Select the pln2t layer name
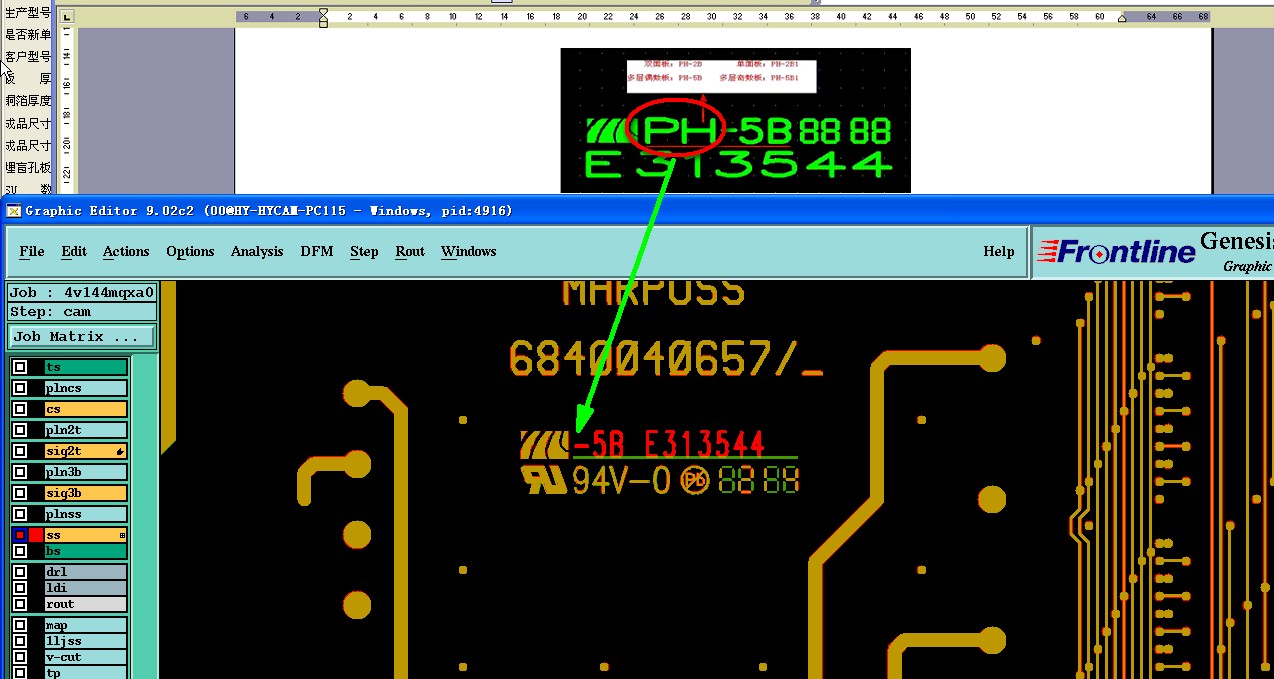Screen dimensions: 1274x679 point(86,430)
